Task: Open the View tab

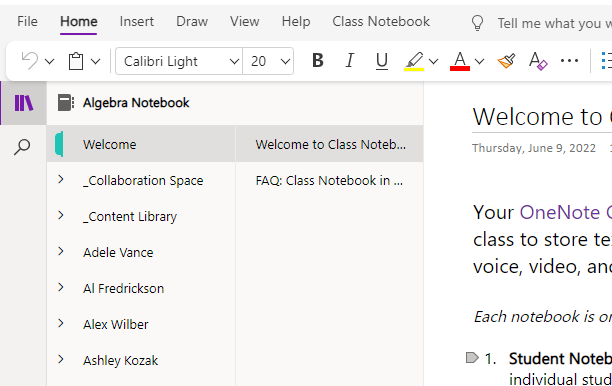Action: tap(244, 21)
